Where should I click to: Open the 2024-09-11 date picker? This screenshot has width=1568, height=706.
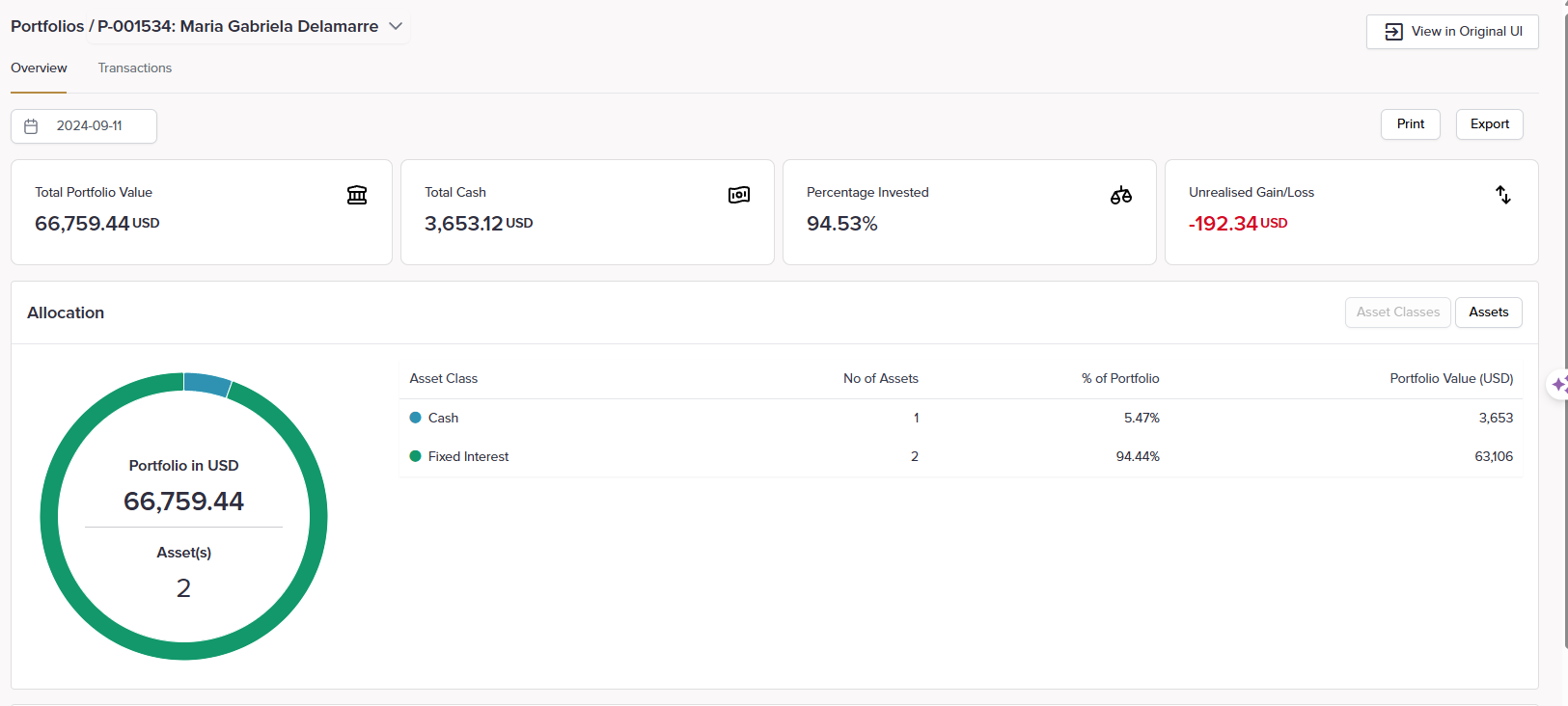(89, 126)
